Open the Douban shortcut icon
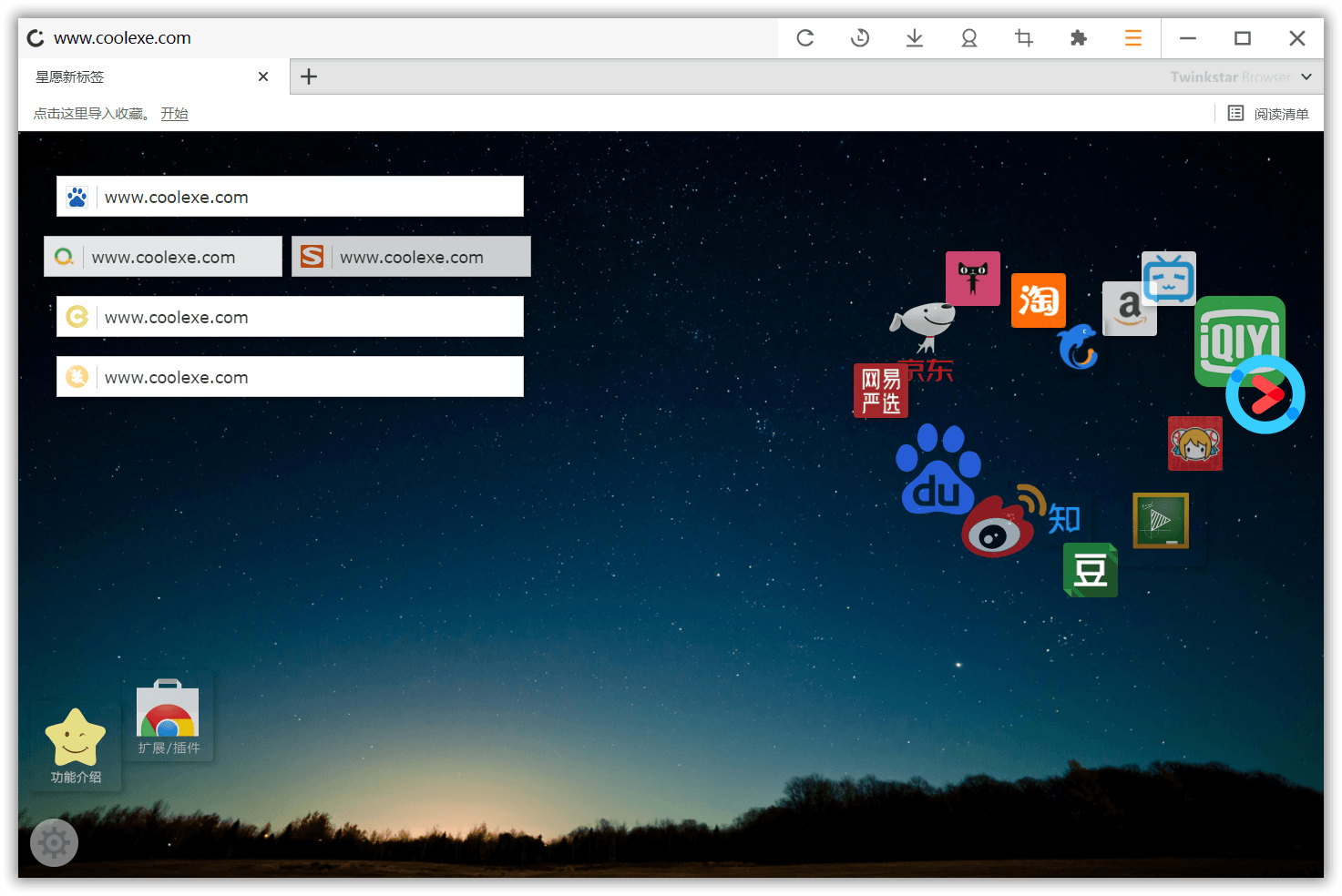 point(1090,570)
